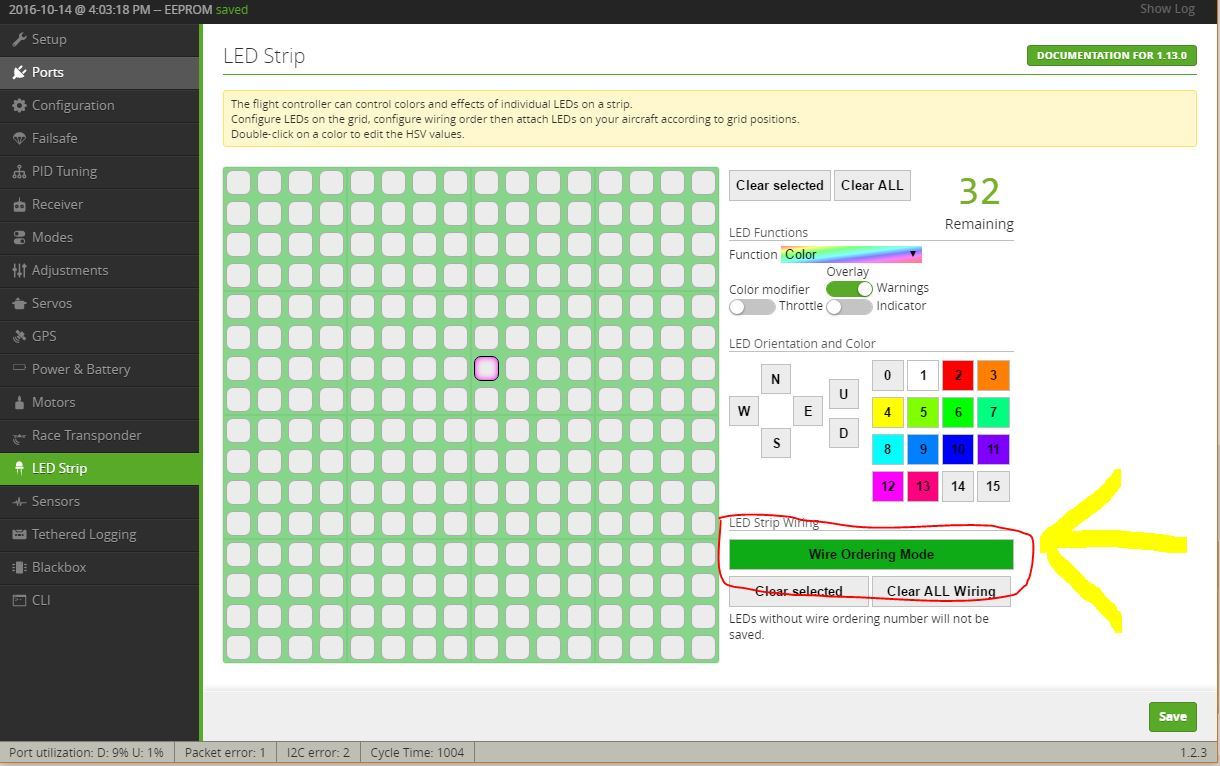Click the CLI terminal icon
This screenshot has height=766, width=1220.
pyautogui.click(x=19, y=600)
